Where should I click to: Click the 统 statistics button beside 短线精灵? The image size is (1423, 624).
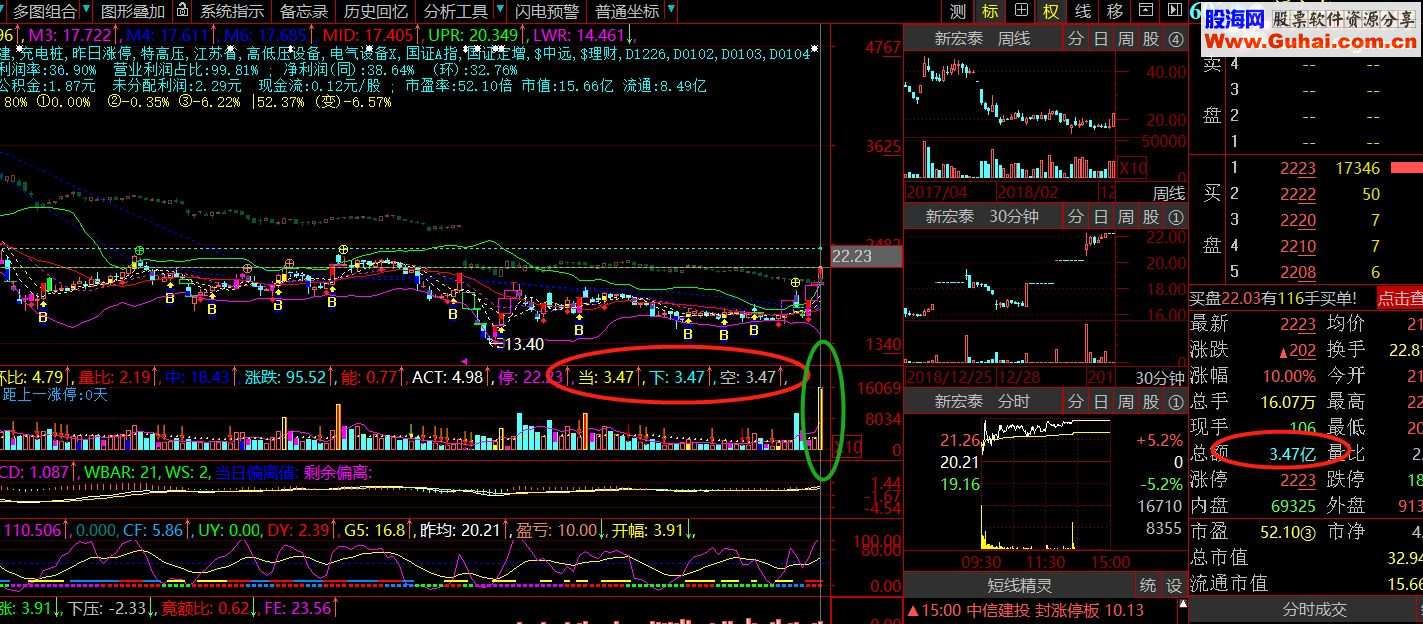[x=1149, y=585]
